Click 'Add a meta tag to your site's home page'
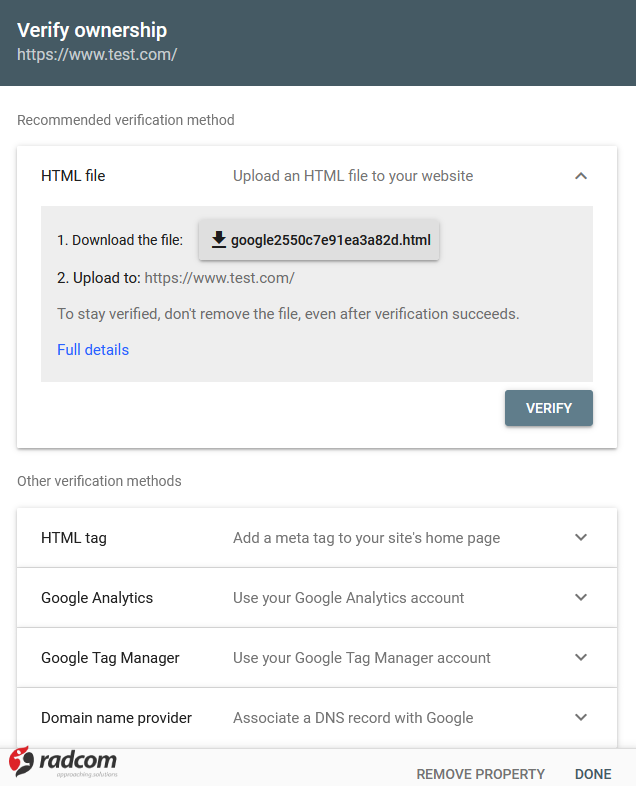This screenshot has width=636, height=786. click(x=366, y=538)
